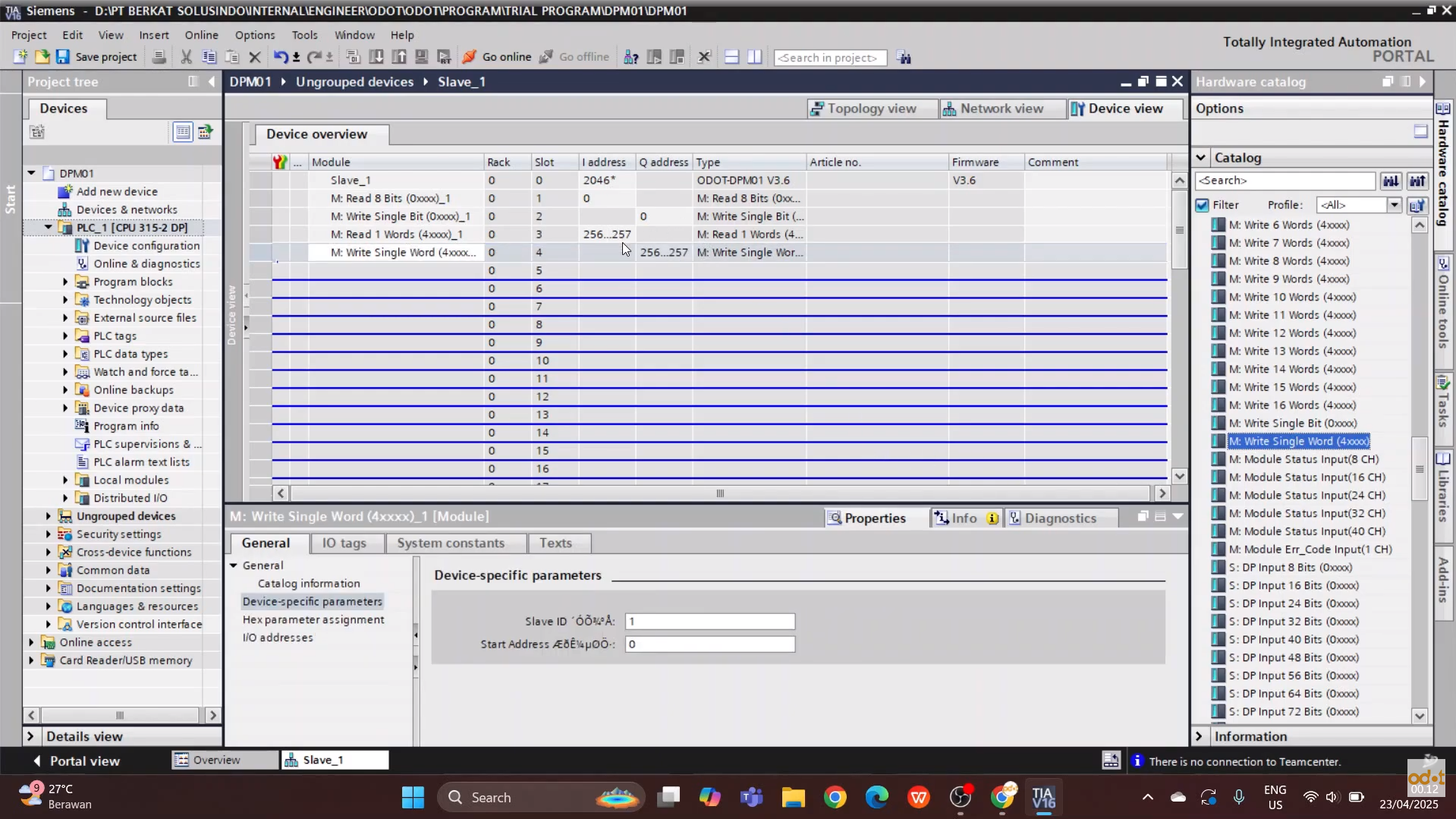This screenshot has width=1456, height=819.
Task: Click the Copy toolbar icon
Action: click(209, 57)
